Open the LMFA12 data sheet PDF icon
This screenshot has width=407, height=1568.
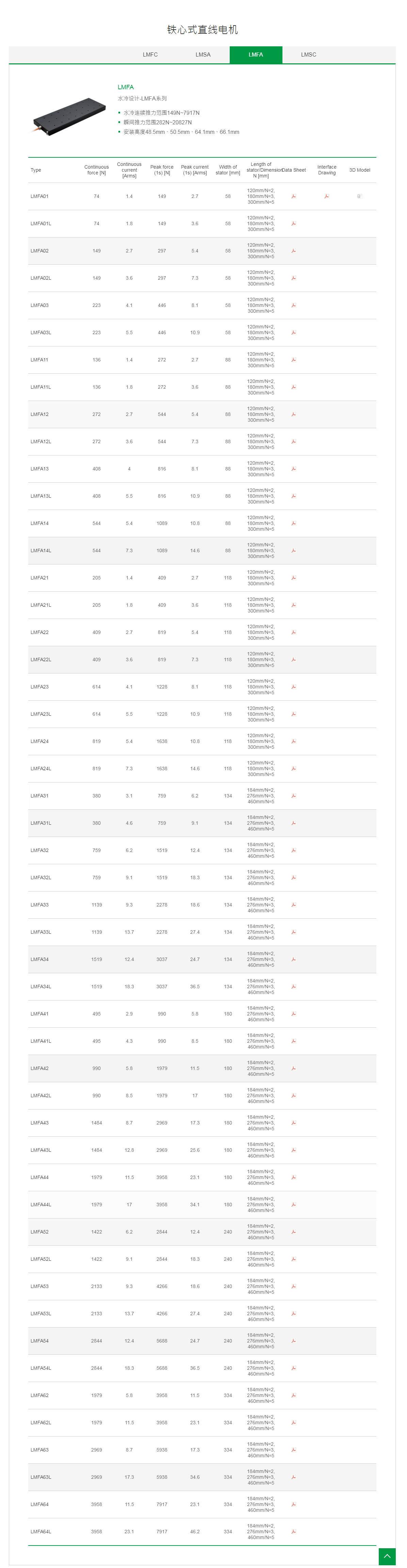(293, 415)
